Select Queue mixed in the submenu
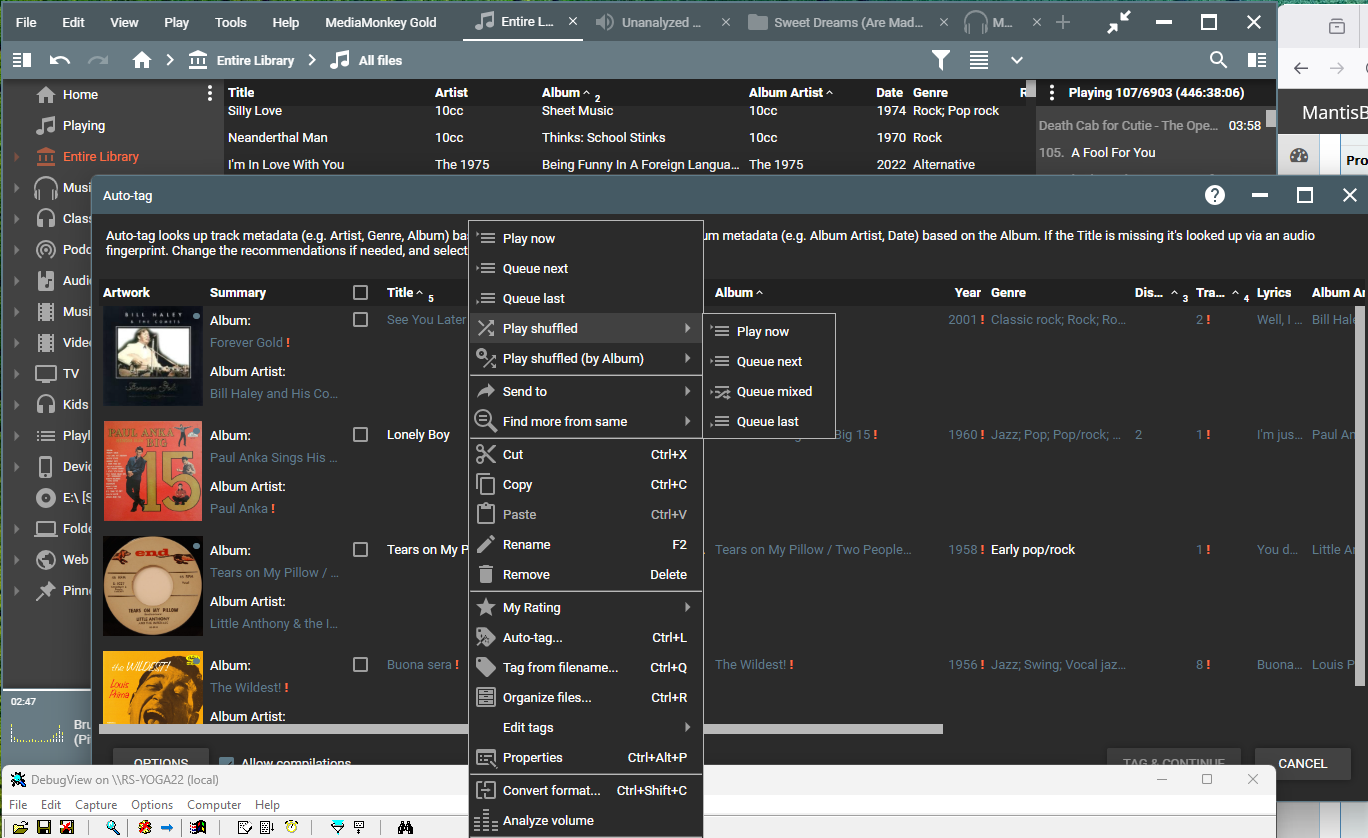This screenshot has width=1368, height=838. [773, 392]
